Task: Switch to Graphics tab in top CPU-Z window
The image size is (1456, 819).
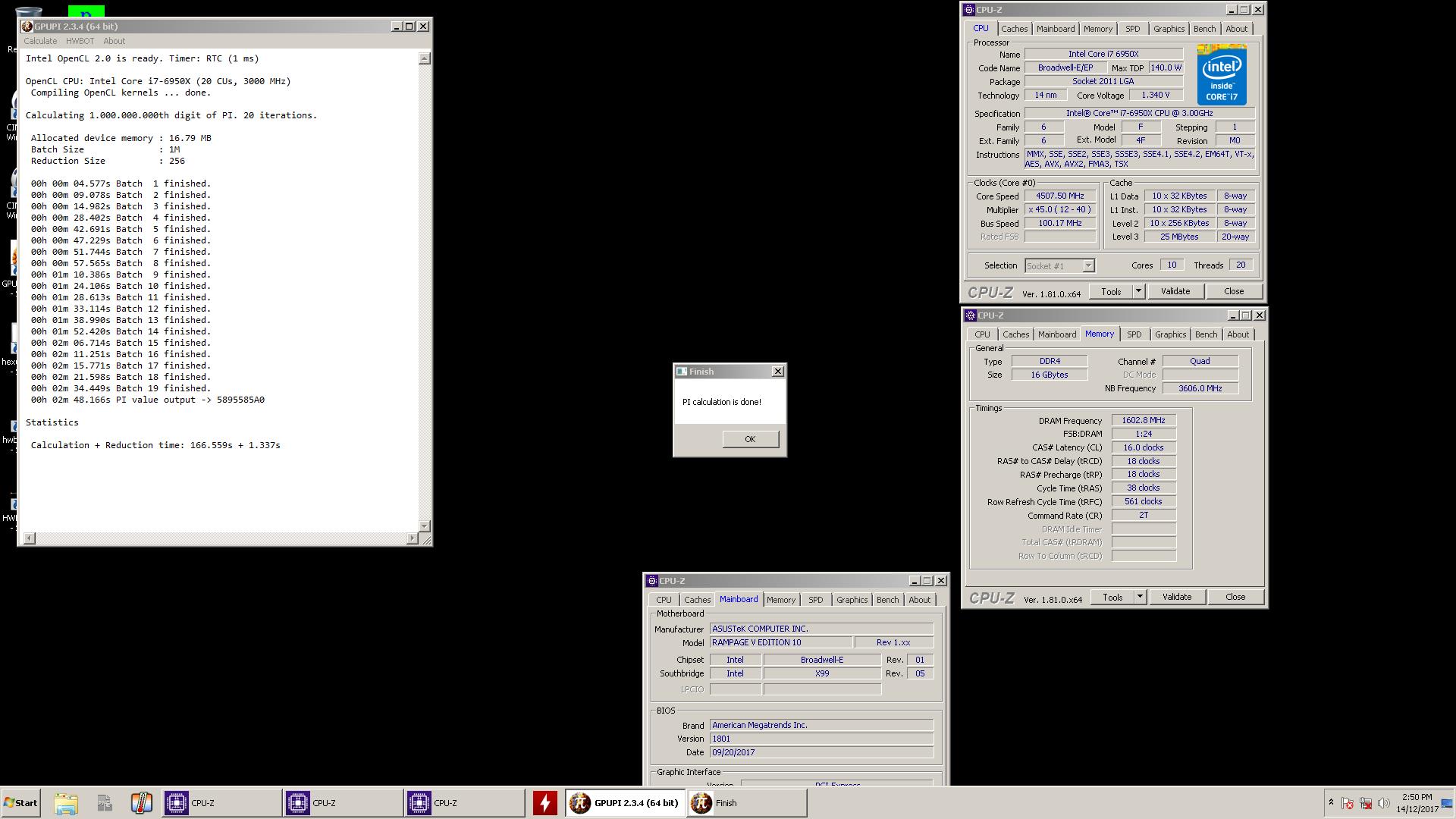Action: tap(1169, 29)
